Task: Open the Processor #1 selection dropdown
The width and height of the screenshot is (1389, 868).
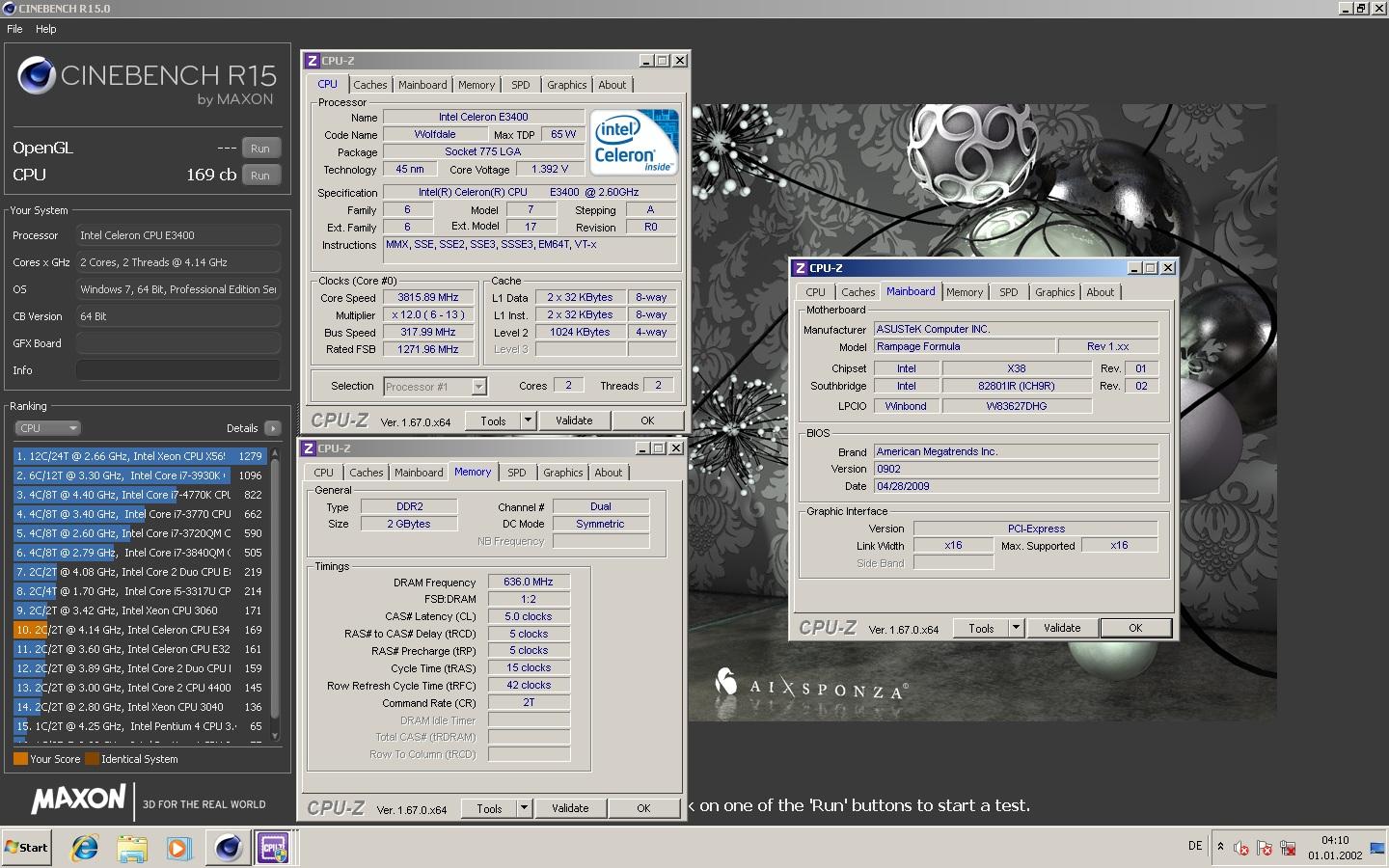Action: (435, 387)
